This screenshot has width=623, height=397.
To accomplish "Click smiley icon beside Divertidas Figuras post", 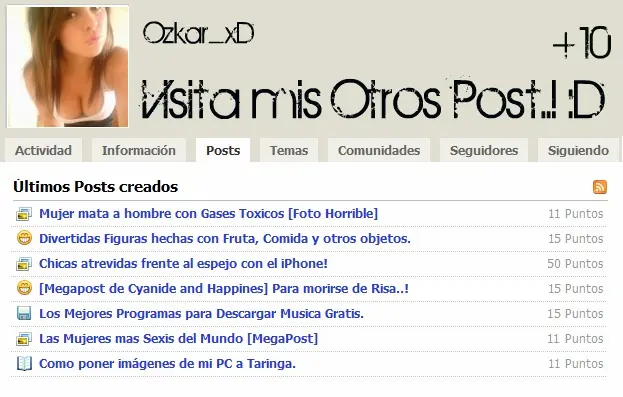I will [24, 238].
